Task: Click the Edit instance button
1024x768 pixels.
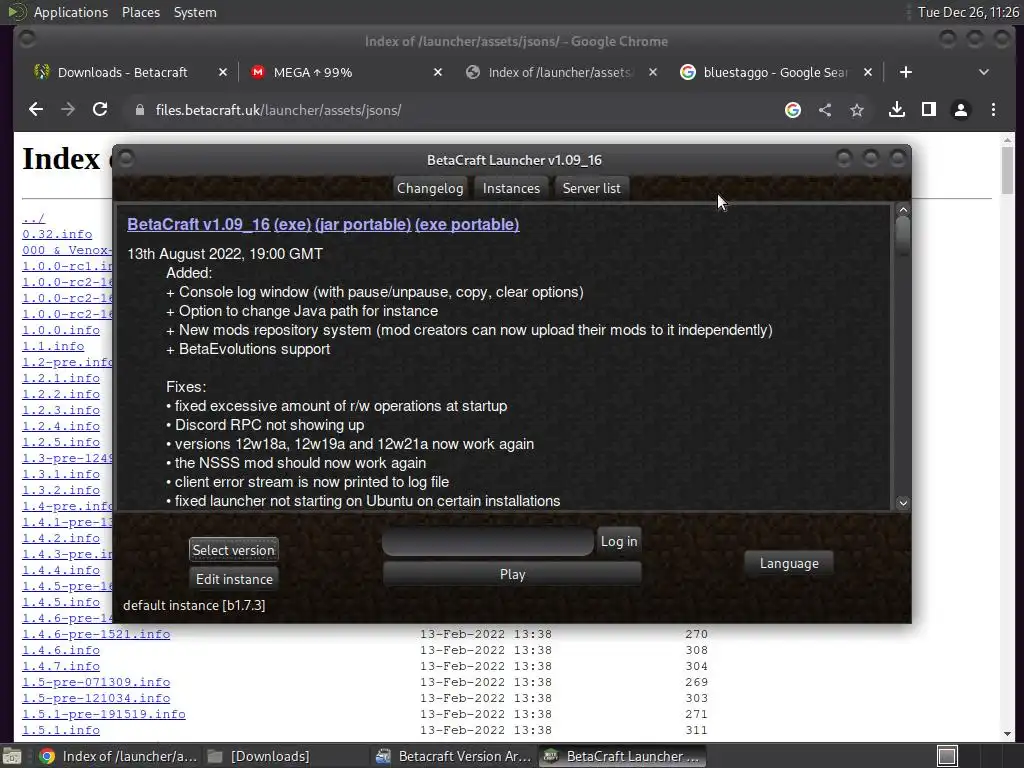Action: [x=234, y=579]
